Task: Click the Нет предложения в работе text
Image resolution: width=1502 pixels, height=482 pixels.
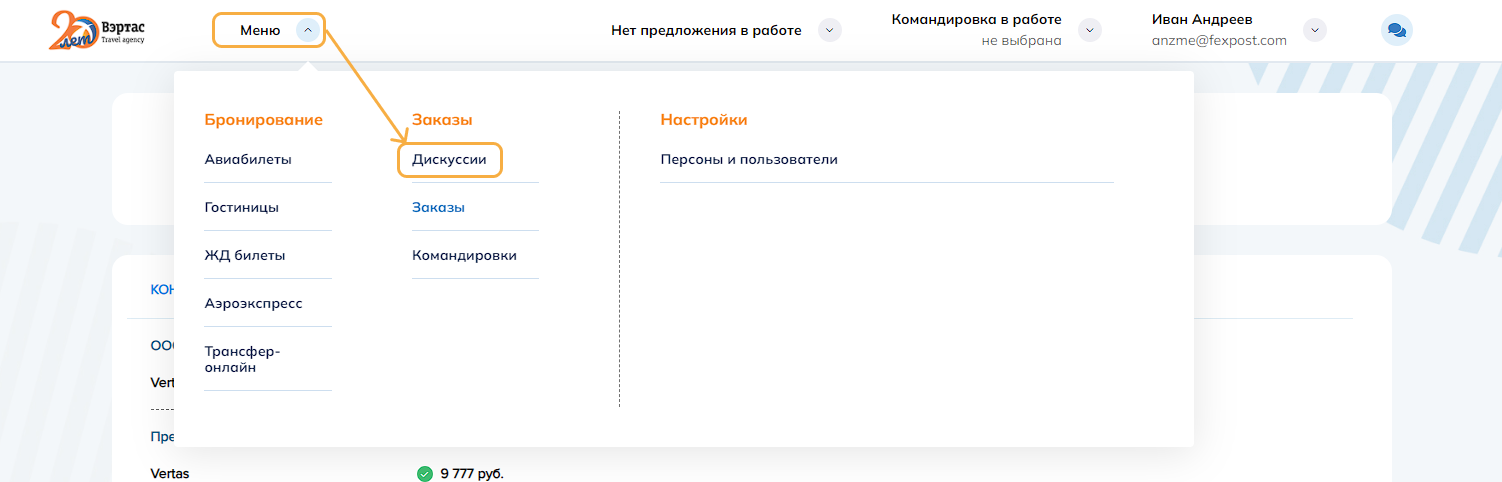Action: click(x=706, y=31)
